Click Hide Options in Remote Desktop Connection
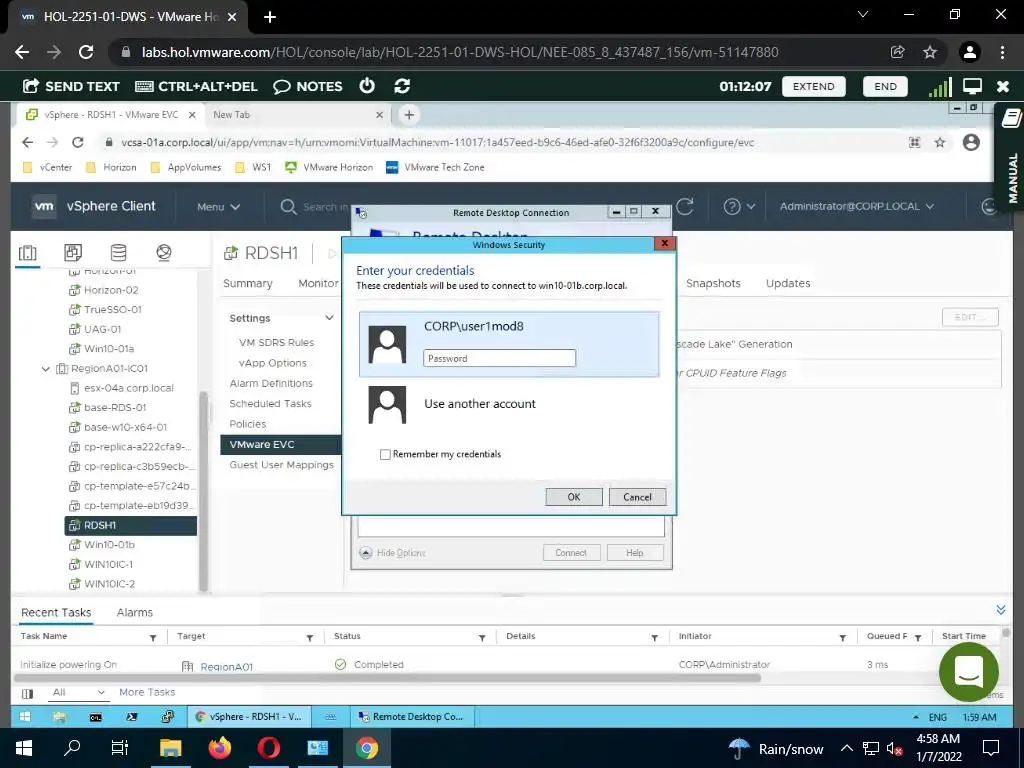 tap(392, 552)
